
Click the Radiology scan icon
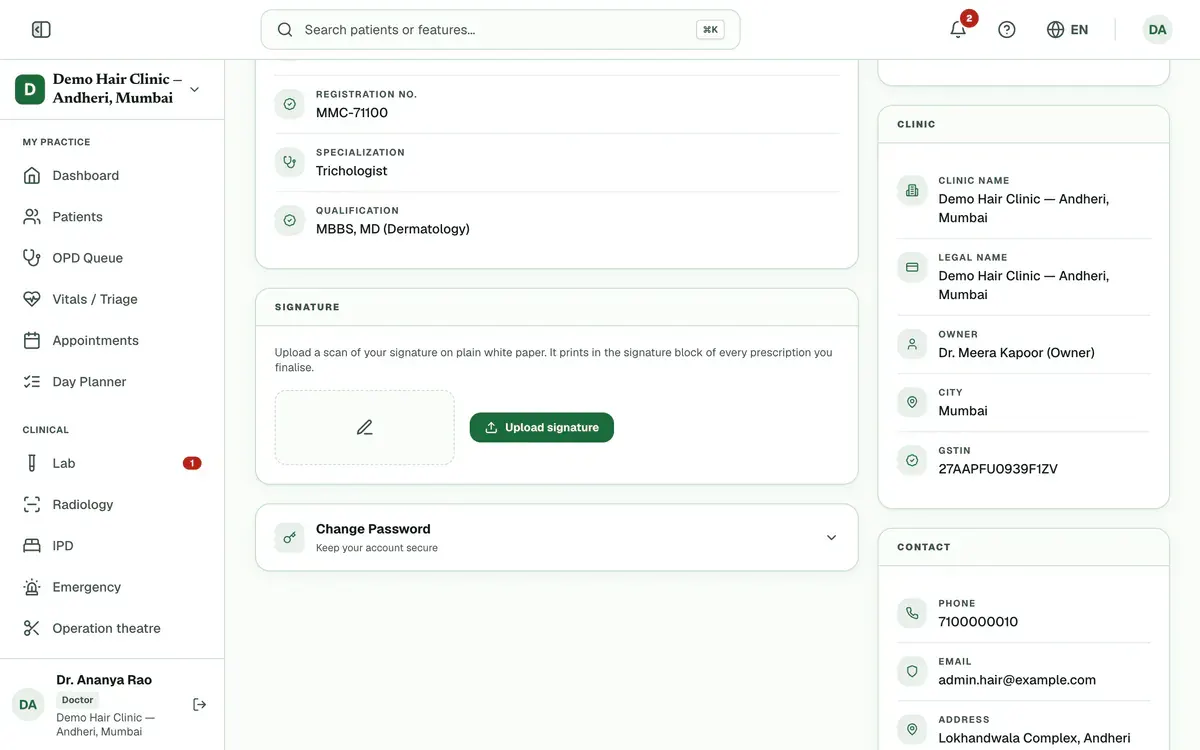click(x=32, y=505)
